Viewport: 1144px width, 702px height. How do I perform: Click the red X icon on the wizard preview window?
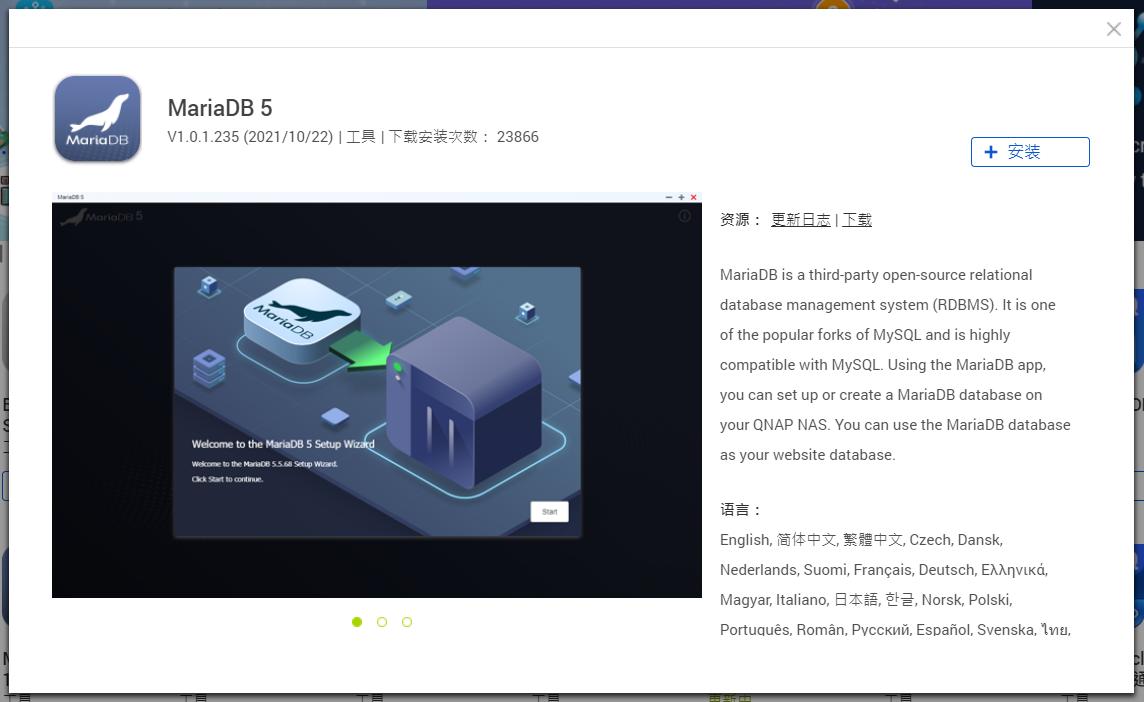click(x=693, y=197)
